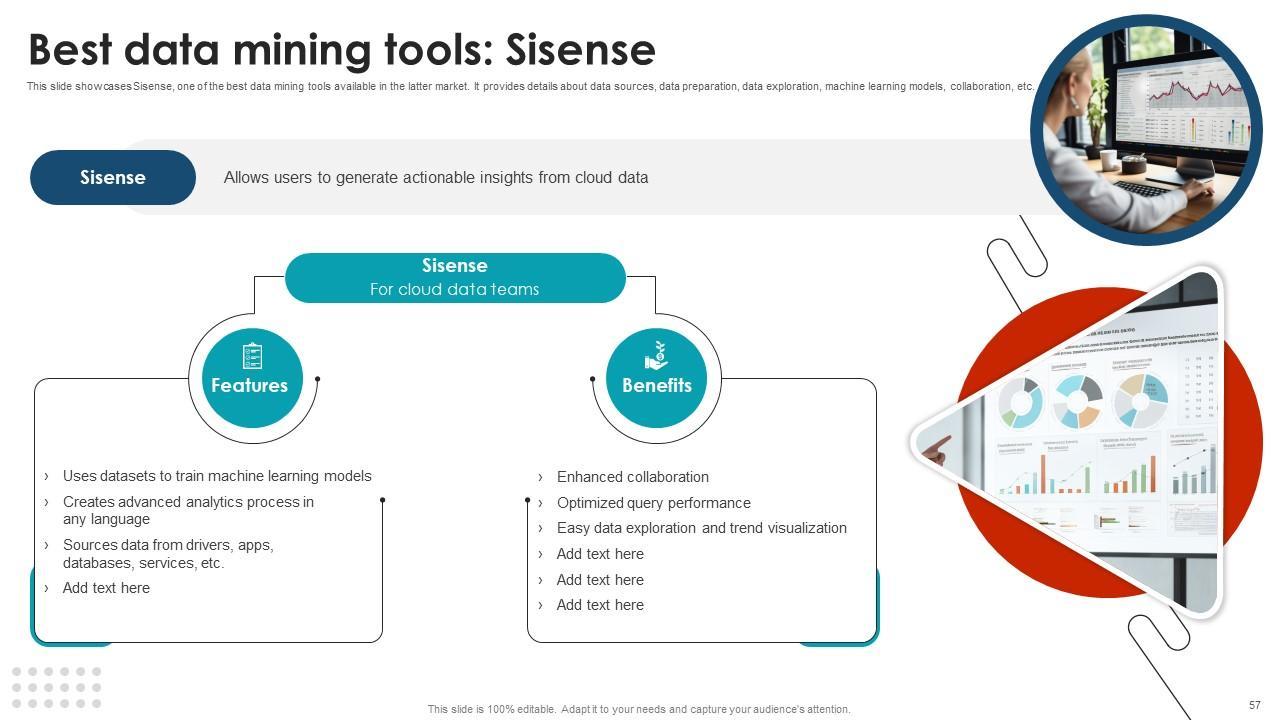Image resolution: width=1280 pixels, height=720 pixels.
Task: Select 'Sources data from drivers, apps, databases' bullet
Action: pyautogui.click(x=168, y=554)
